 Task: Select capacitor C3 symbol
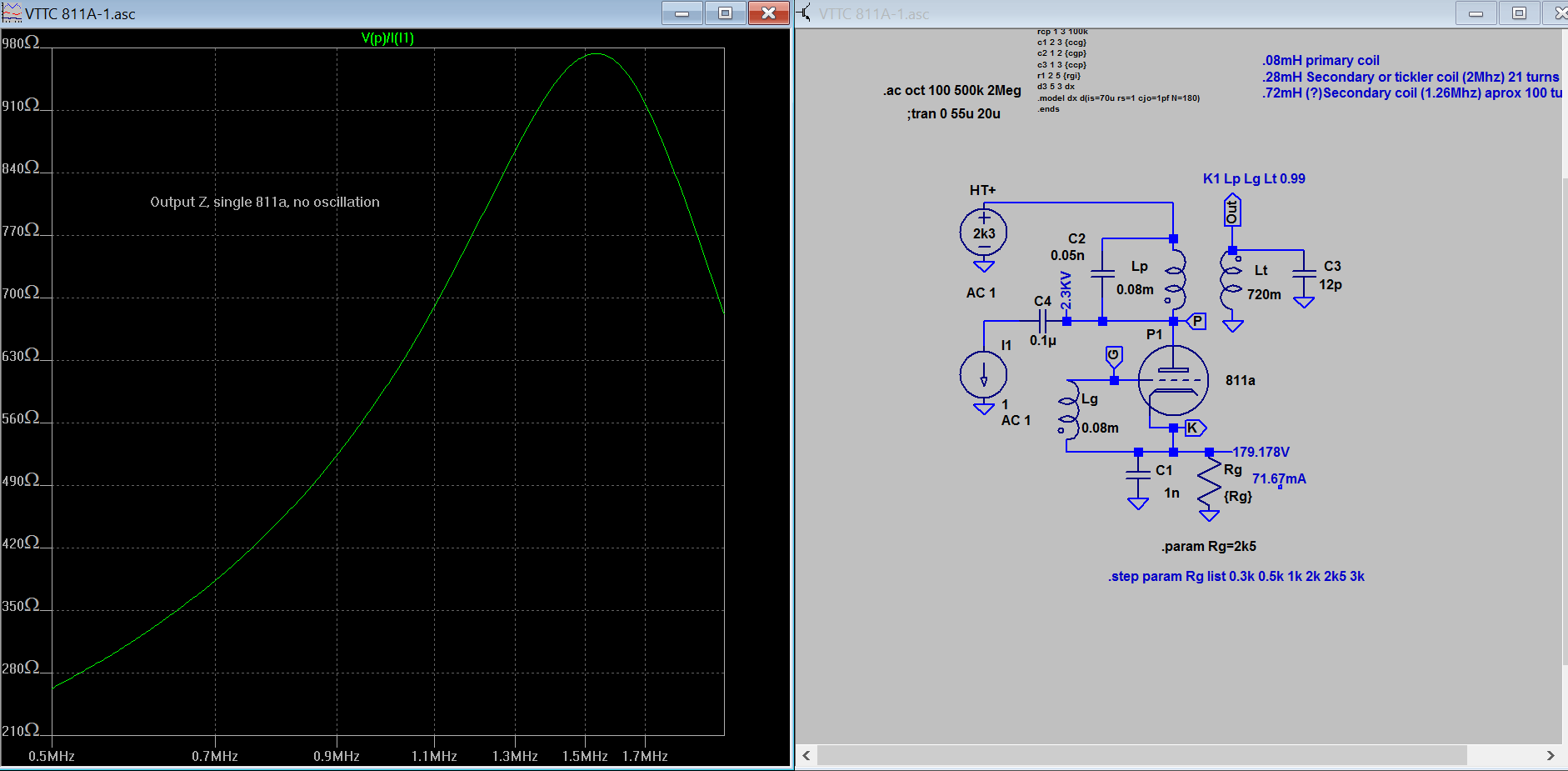[x=1304, y=273]
